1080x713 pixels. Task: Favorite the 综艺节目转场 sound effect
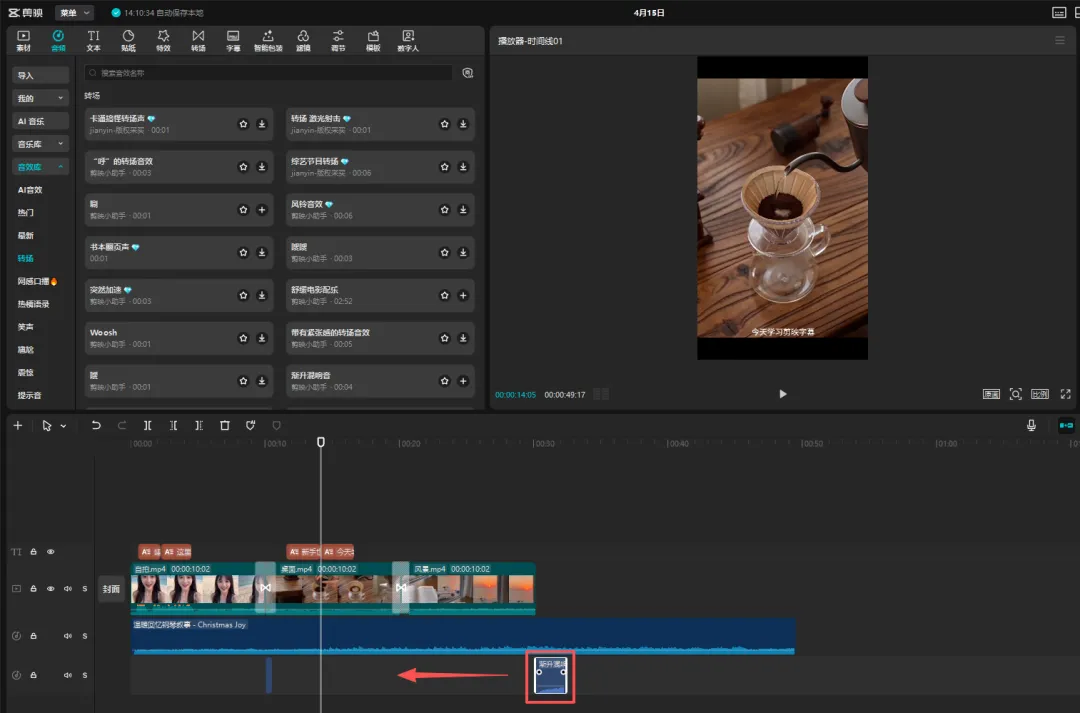[x=444, y=167]
